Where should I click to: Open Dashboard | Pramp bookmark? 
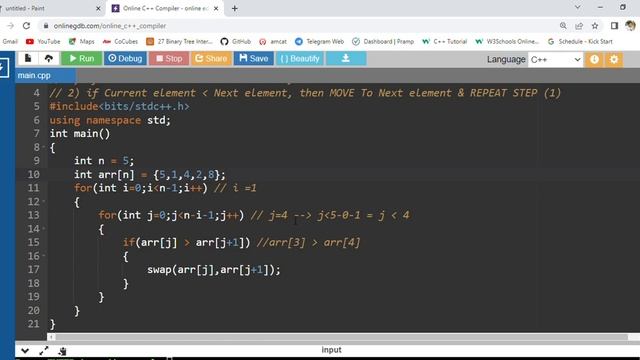383,41
